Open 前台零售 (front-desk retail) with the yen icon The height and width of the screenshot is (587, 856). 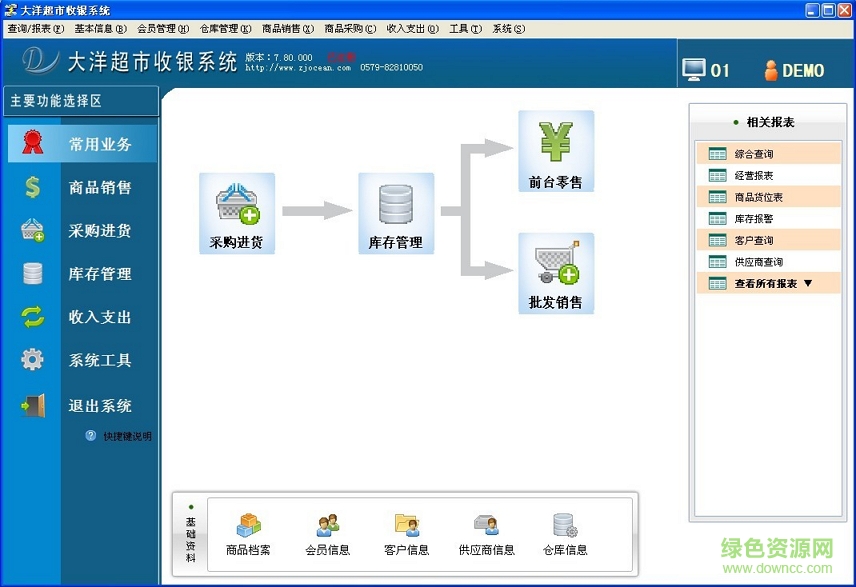556,148
